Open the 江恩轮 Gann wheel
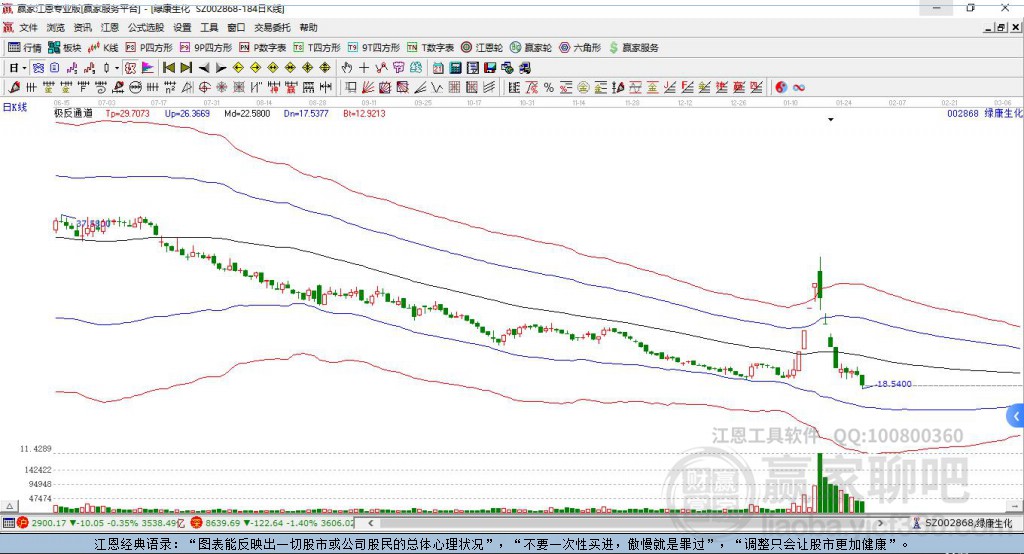 (482, 48)
